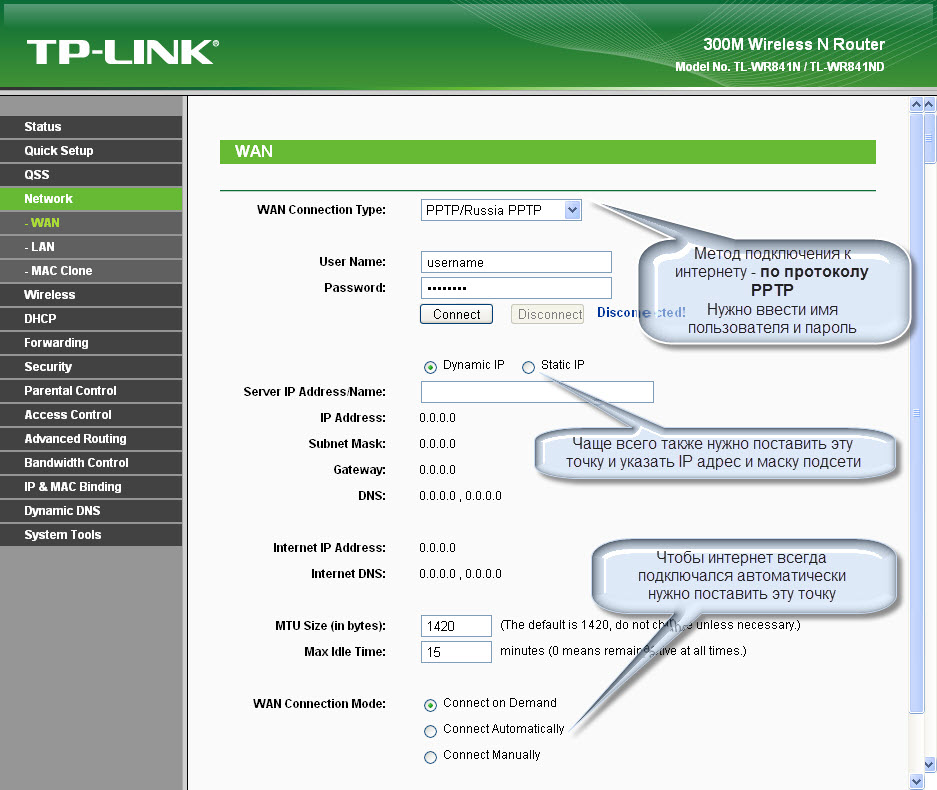The height and width of the screenshot is (790, 937).
Task: Focus the Server IP Address/Name field
Action: click(x=537, y=392)
